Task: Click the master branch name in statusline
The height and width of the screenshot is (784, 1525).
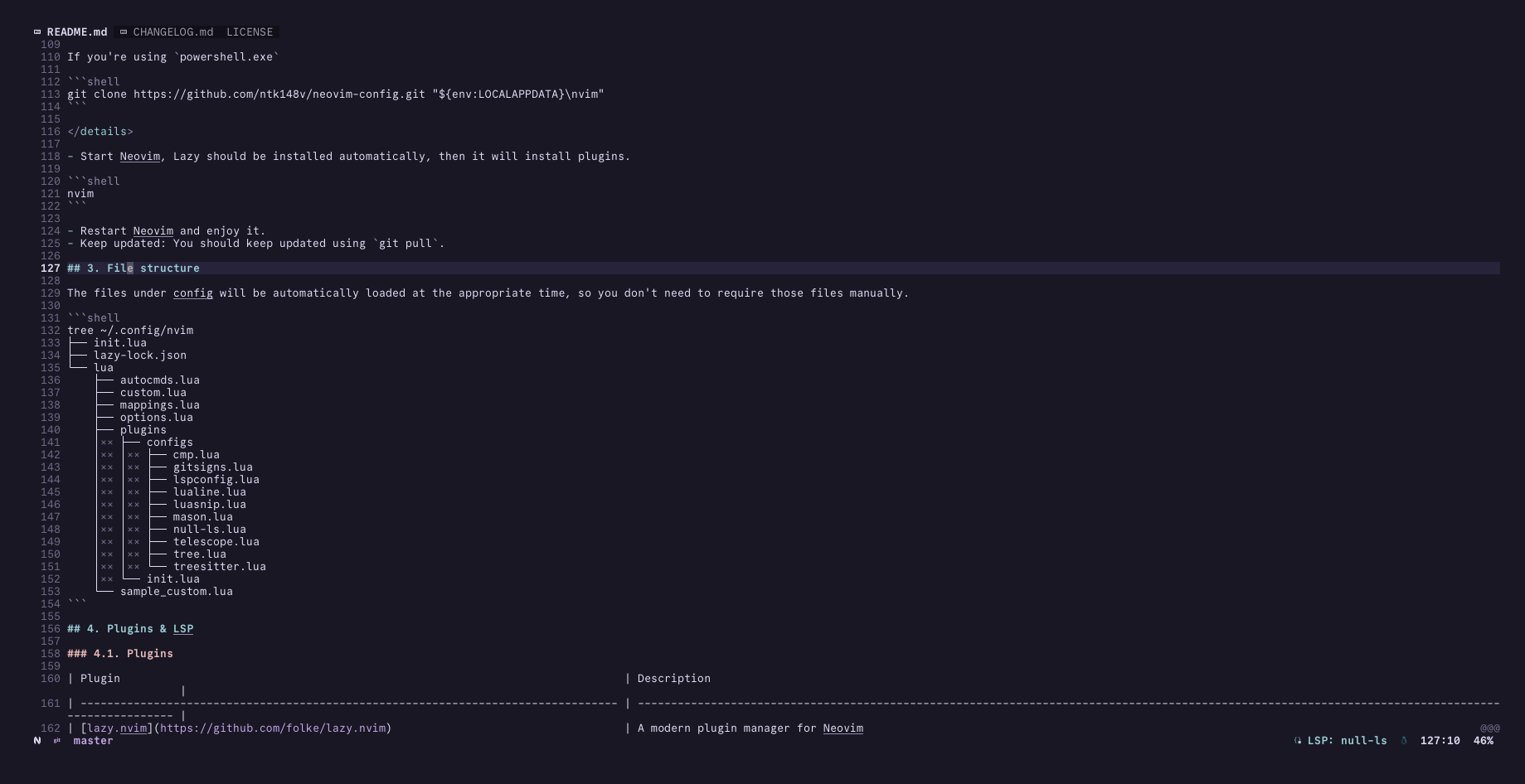Action: [93, 741]
